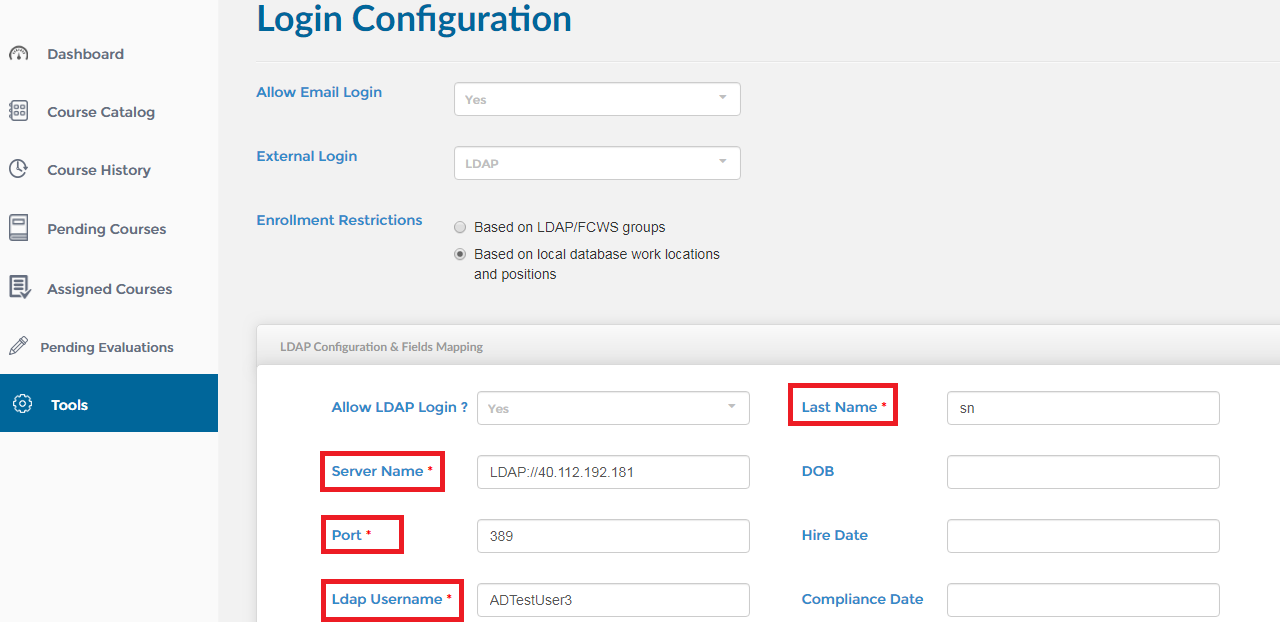Choose Based on local database work locations

[460, 253]
